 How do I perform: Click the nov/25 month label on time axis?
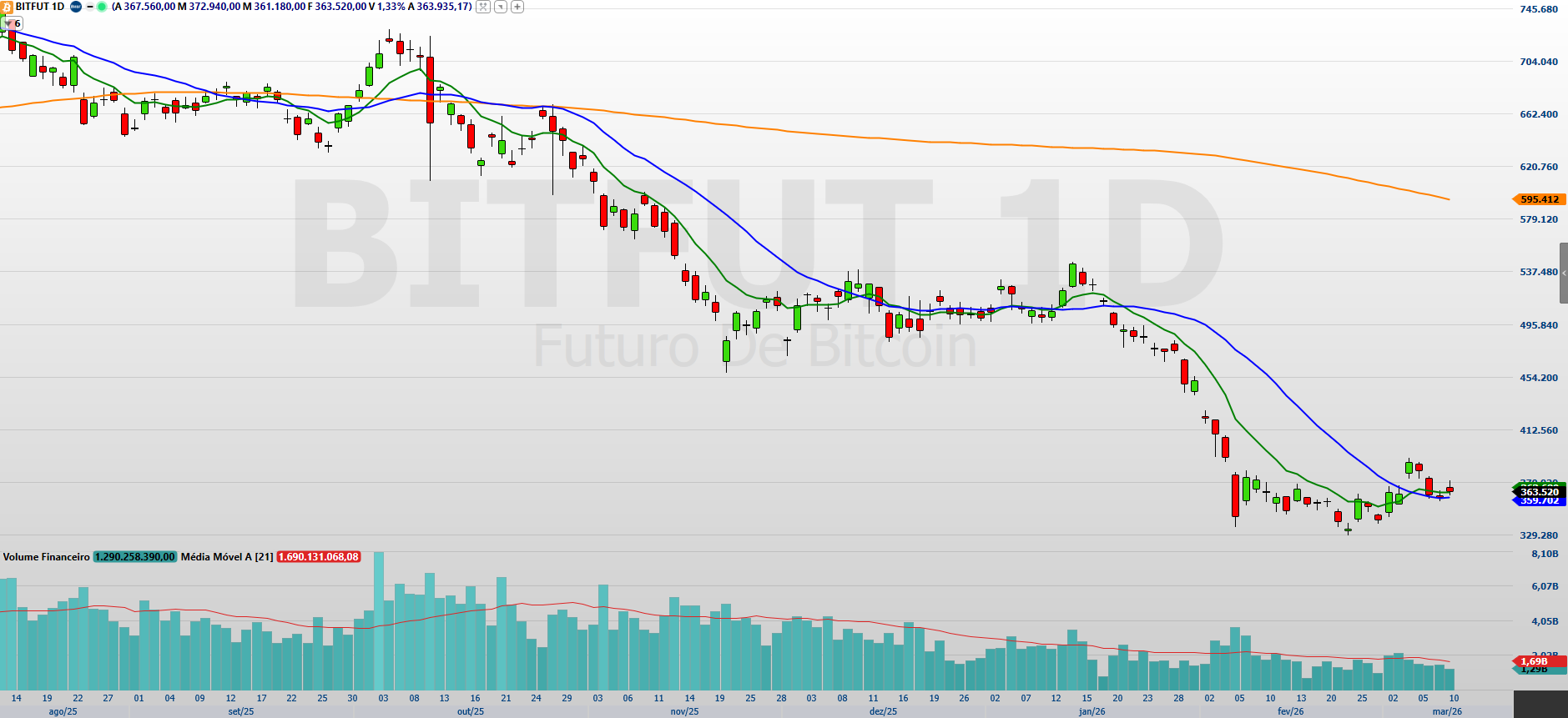[684, 711]
